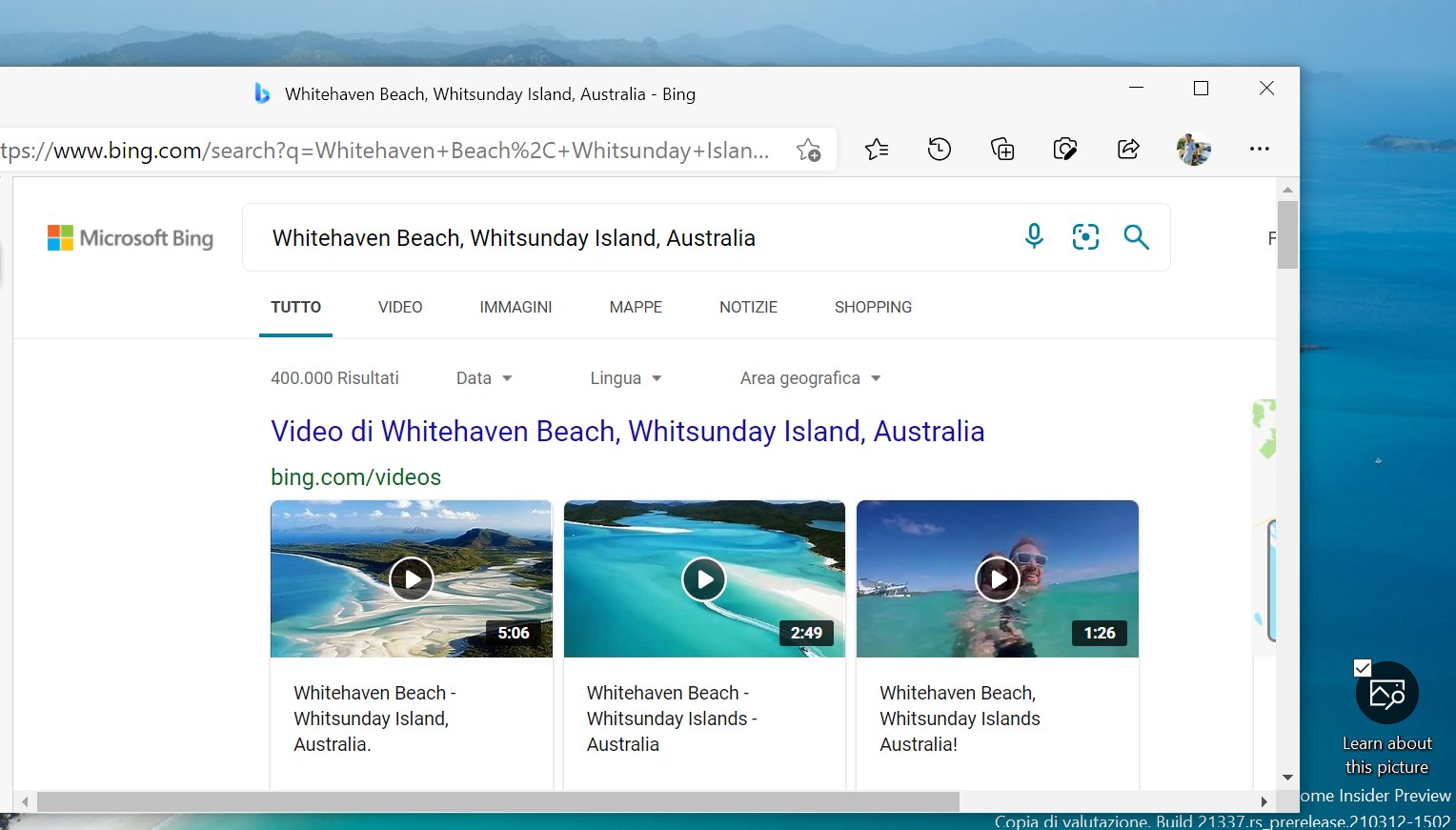1456x830 pixels.
Task: Open 'Whitehaven Beach, Whitsunday Islands Australia!' title
Action: tap(960, 719)
